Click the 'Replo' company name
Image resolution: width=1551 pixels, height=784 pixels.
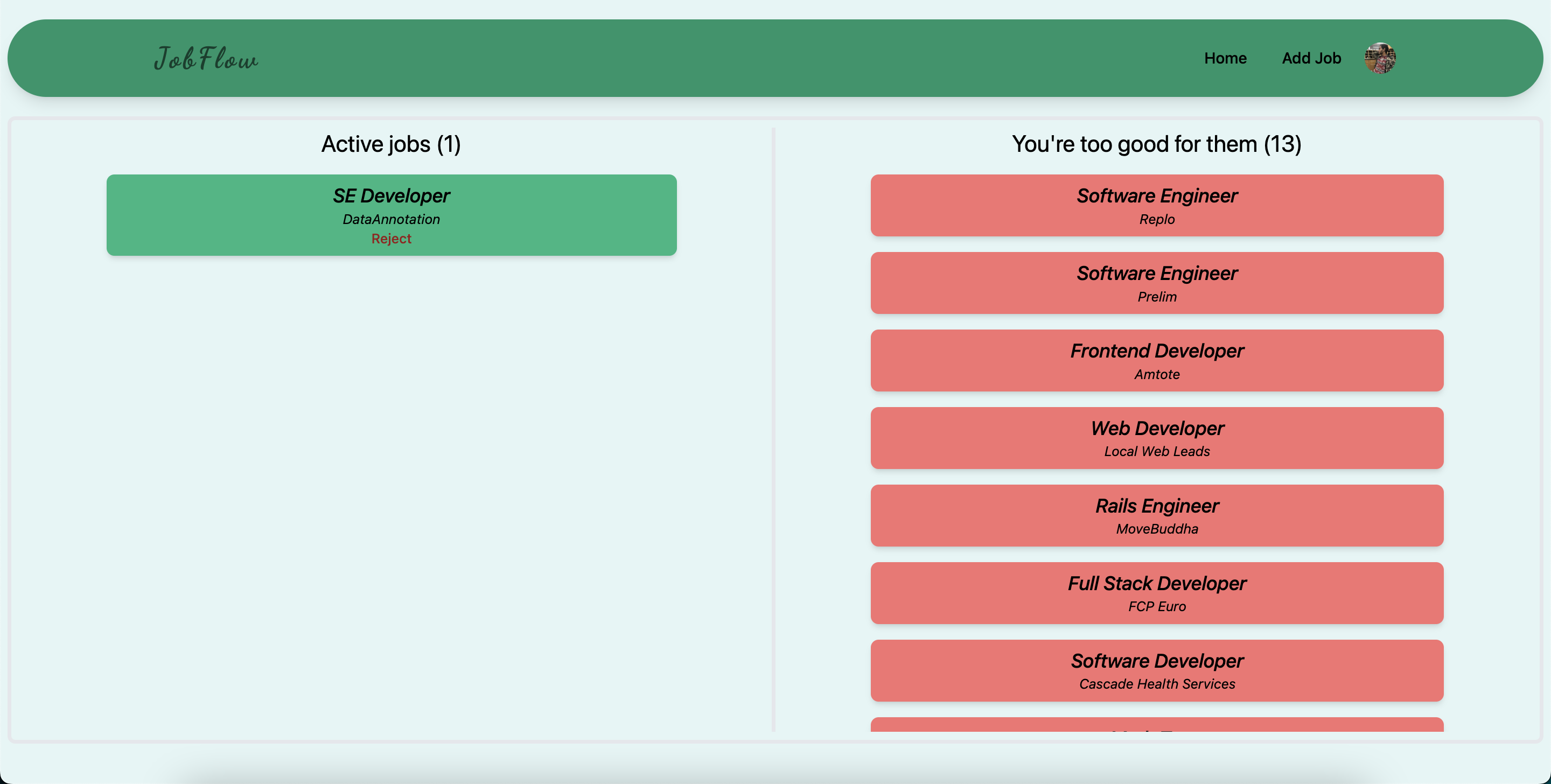coord(1157,219)
